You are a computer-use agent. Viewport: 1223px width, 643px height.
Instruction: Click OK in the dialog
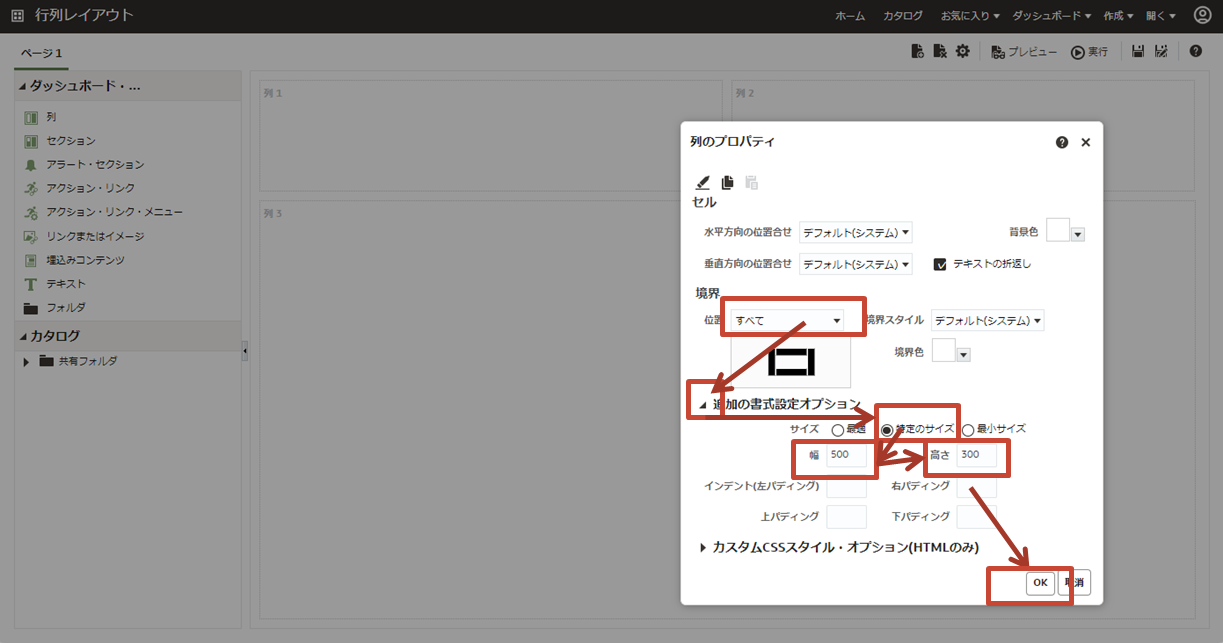(1040, 582)
